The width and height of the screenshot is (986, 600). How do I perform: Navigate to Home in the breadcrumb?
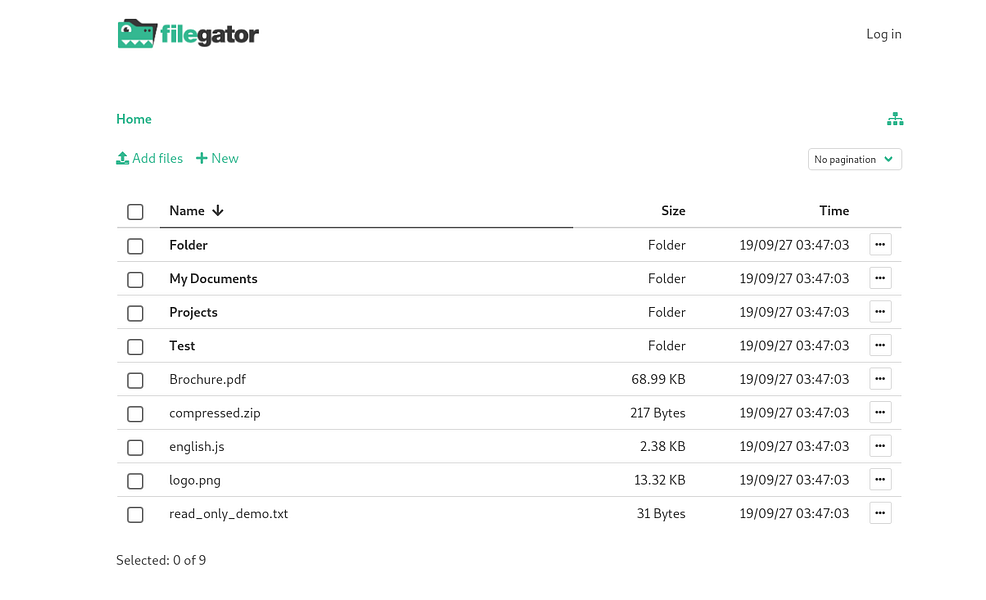[133, 118]
